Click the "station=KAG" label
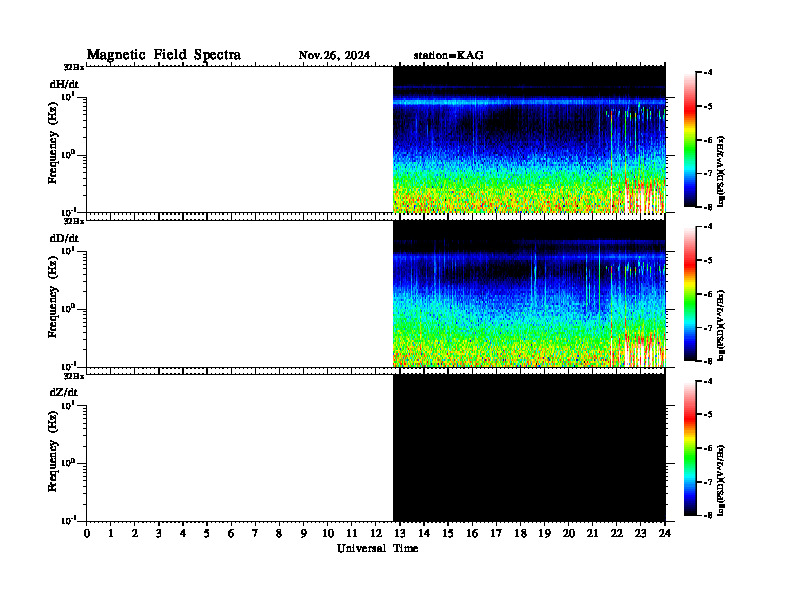The width and height of the screenshot is (792, 612). 448,55
